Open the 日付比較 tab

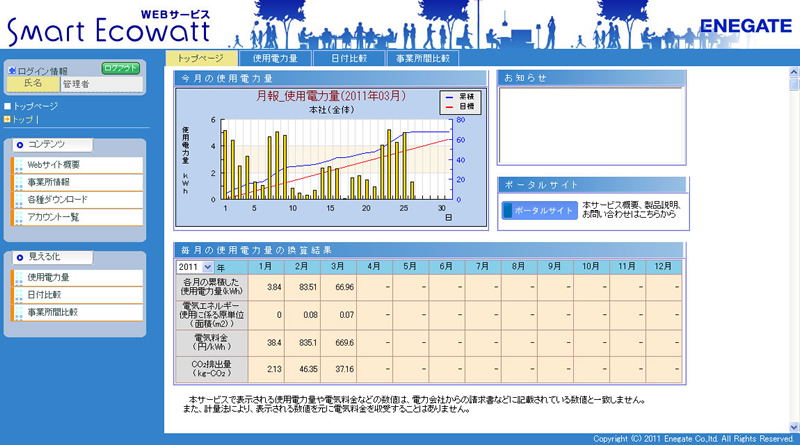click(349, 58)
